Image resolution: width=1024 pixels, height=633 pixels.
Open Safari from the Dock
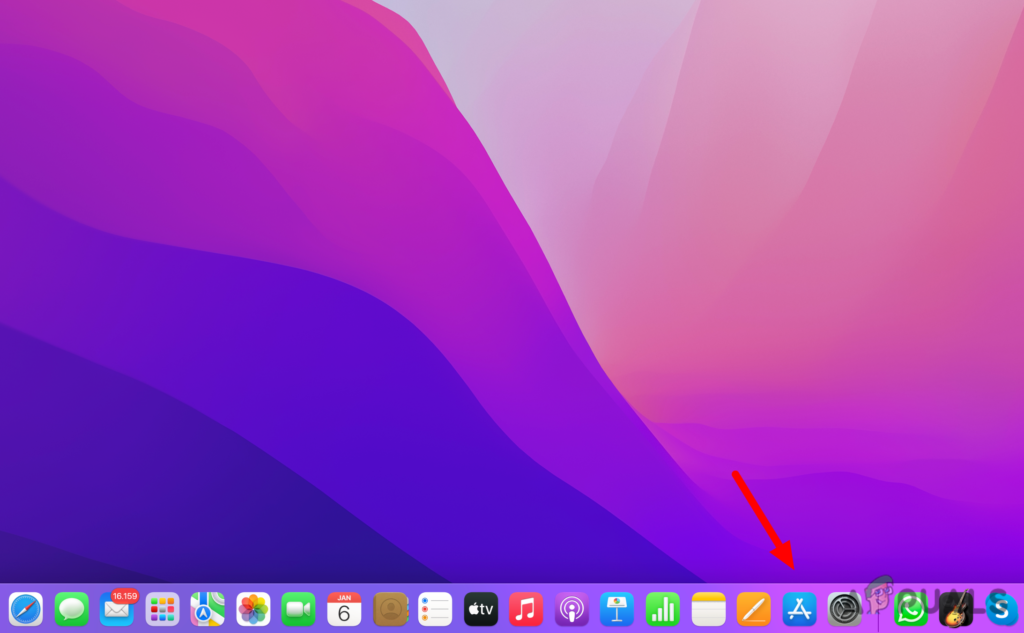click(x=25, y=609)
